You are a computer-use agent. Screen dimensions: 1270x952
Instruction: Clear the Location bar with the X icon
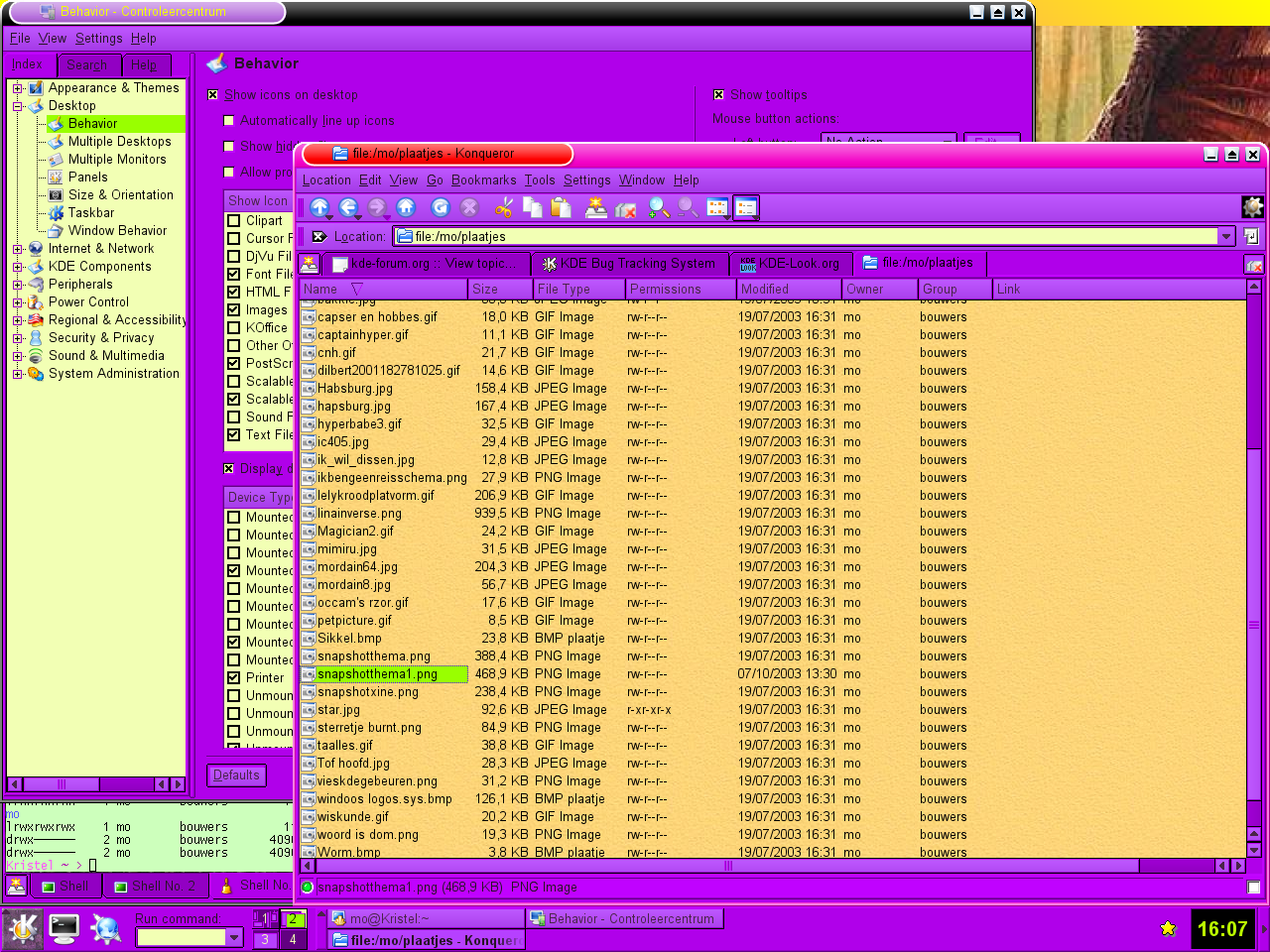click(x=318, y=237)
